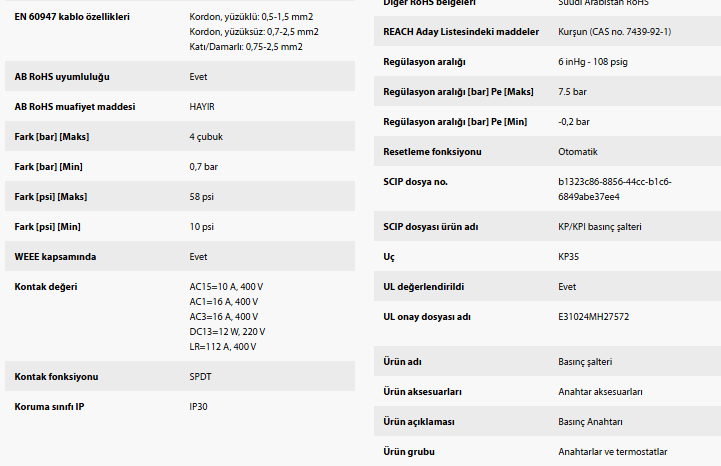The image size is (721, 466).
Task: Click the SCIP dosya no. value b1323c86
Action: [614, 182]
